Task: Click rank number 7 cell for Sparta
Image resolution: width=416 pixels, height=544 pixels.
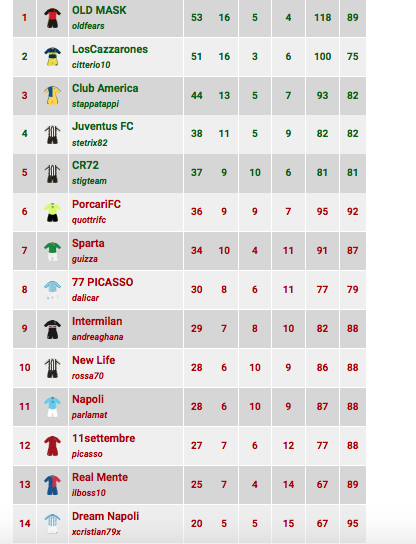Action: tap(24, 251)
